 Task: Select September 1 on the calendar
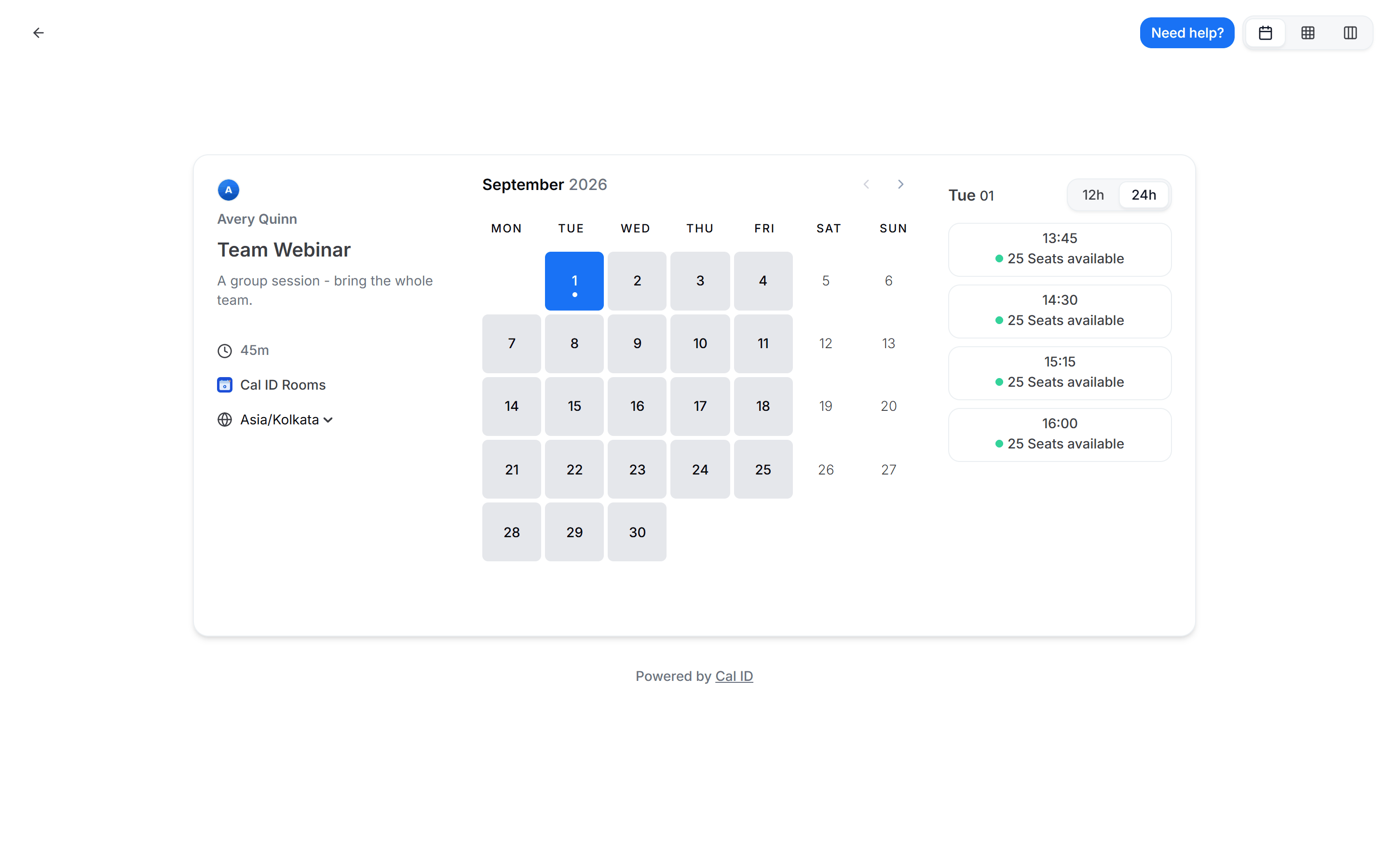[574, 281]
